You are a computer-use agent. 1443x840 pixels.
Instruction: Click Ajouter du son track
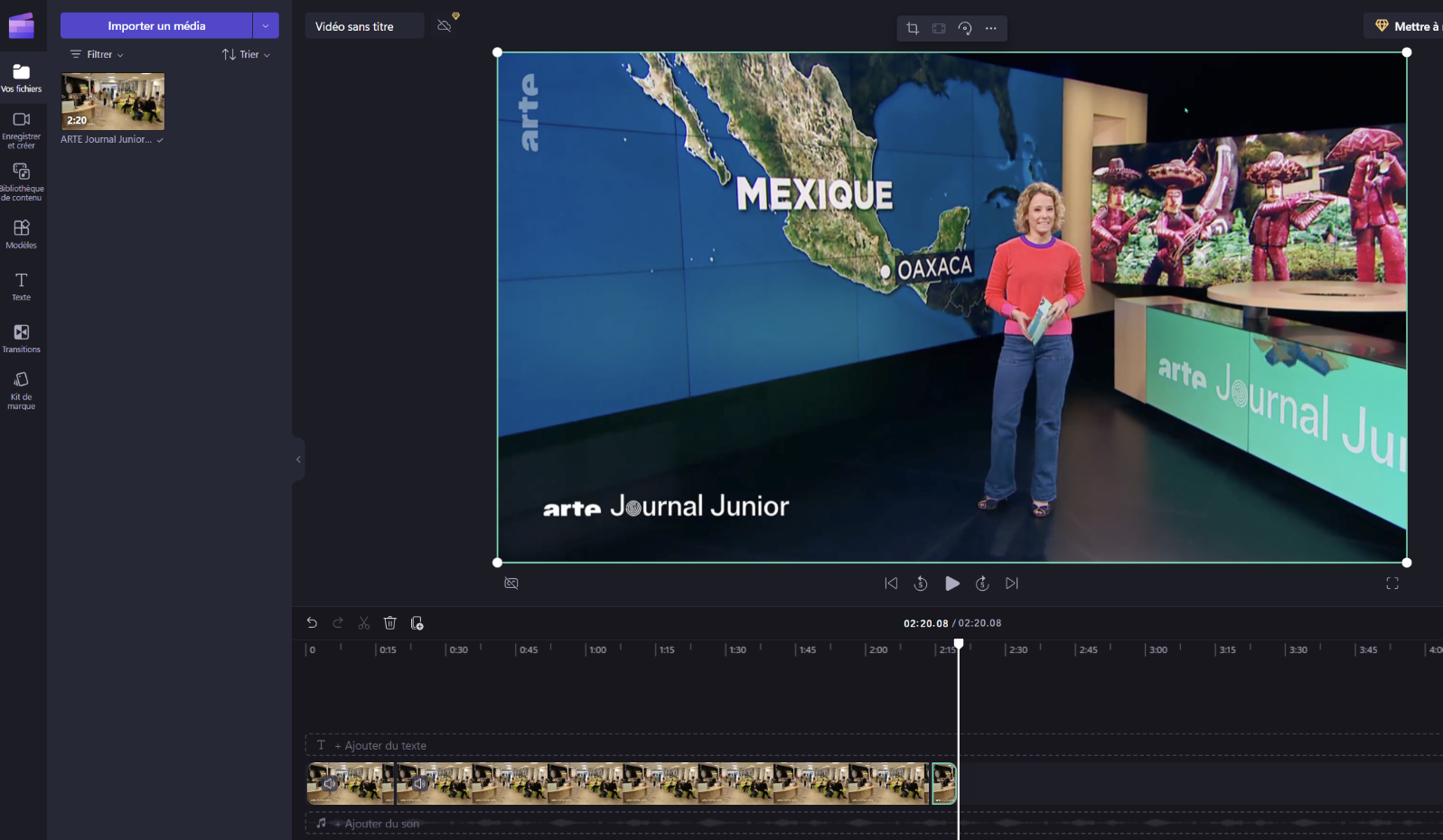(x=873, y=824)
